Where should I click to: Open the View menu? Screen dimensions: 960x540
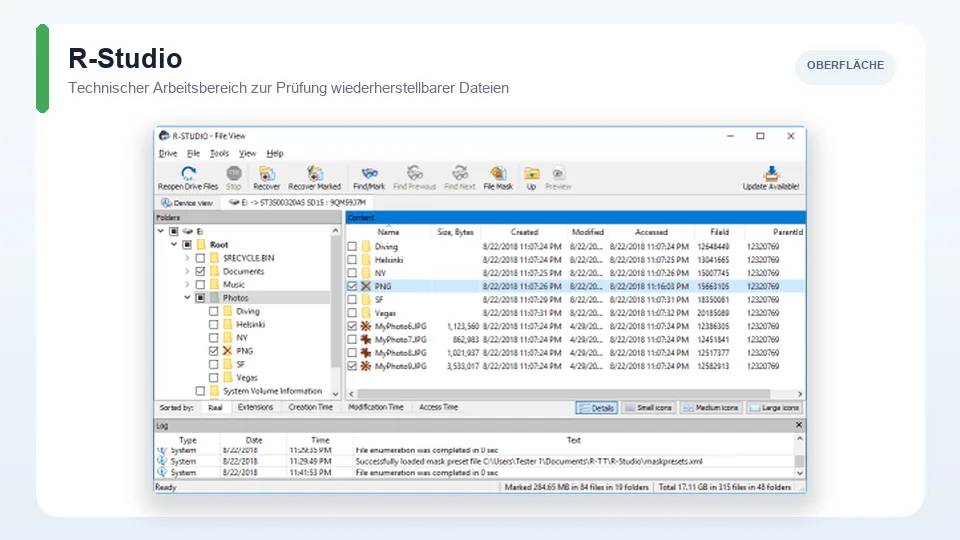click(247, 153)
